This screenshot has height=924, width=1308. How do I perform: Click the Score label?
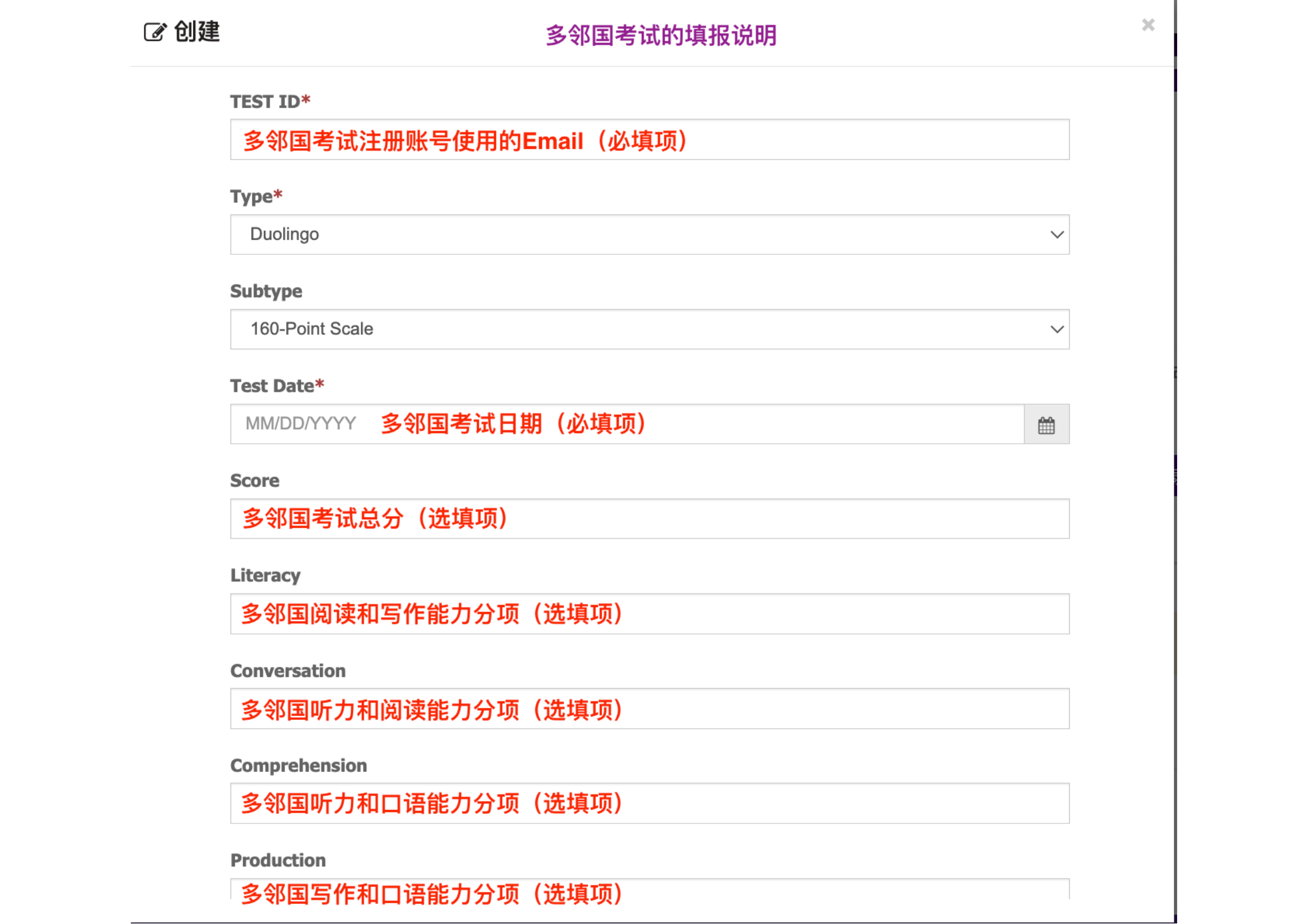[254, 481]
